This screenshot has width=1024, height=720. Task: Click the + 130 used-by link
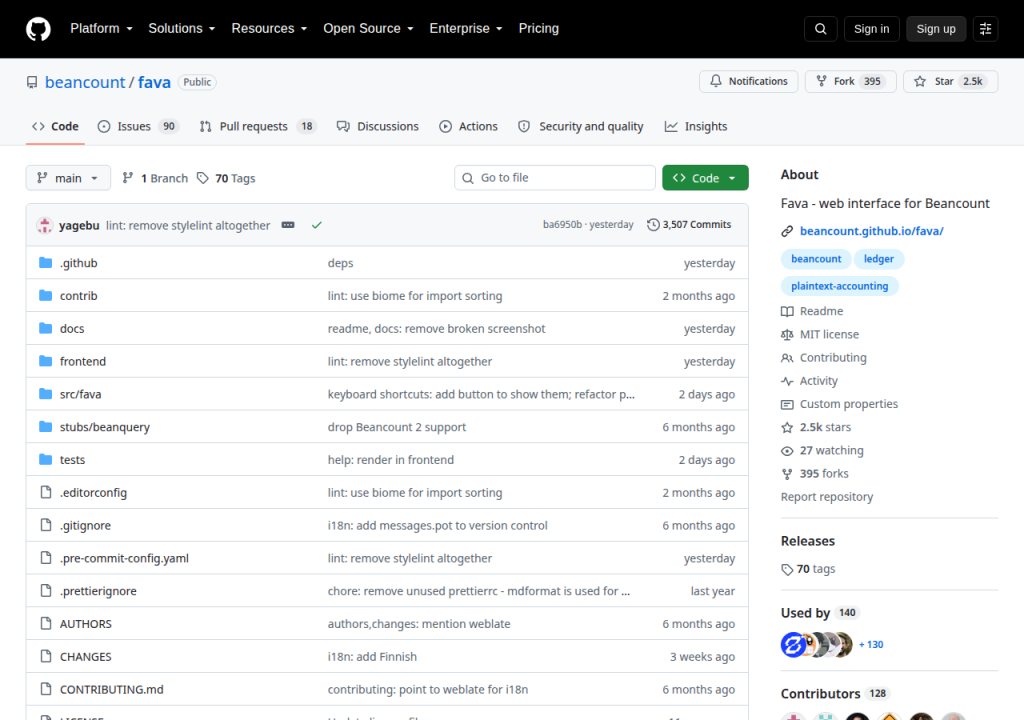871,645
